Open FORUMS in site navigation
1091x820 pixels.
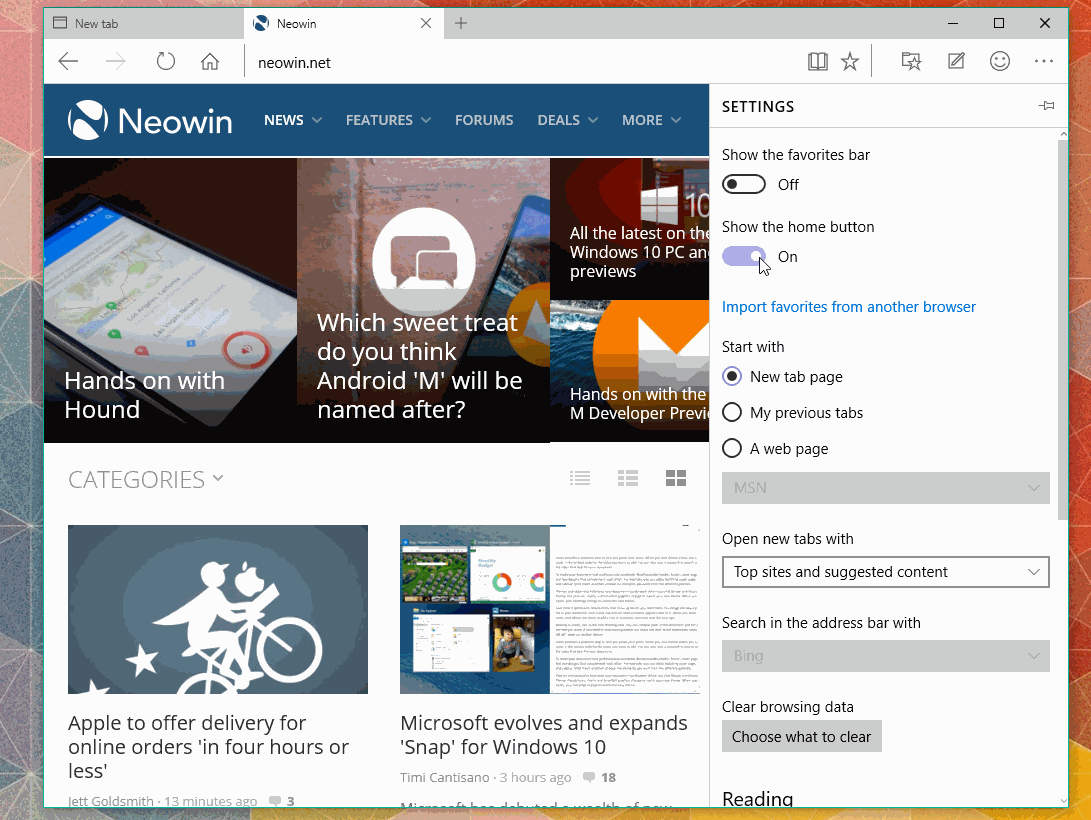coord(484,120)
